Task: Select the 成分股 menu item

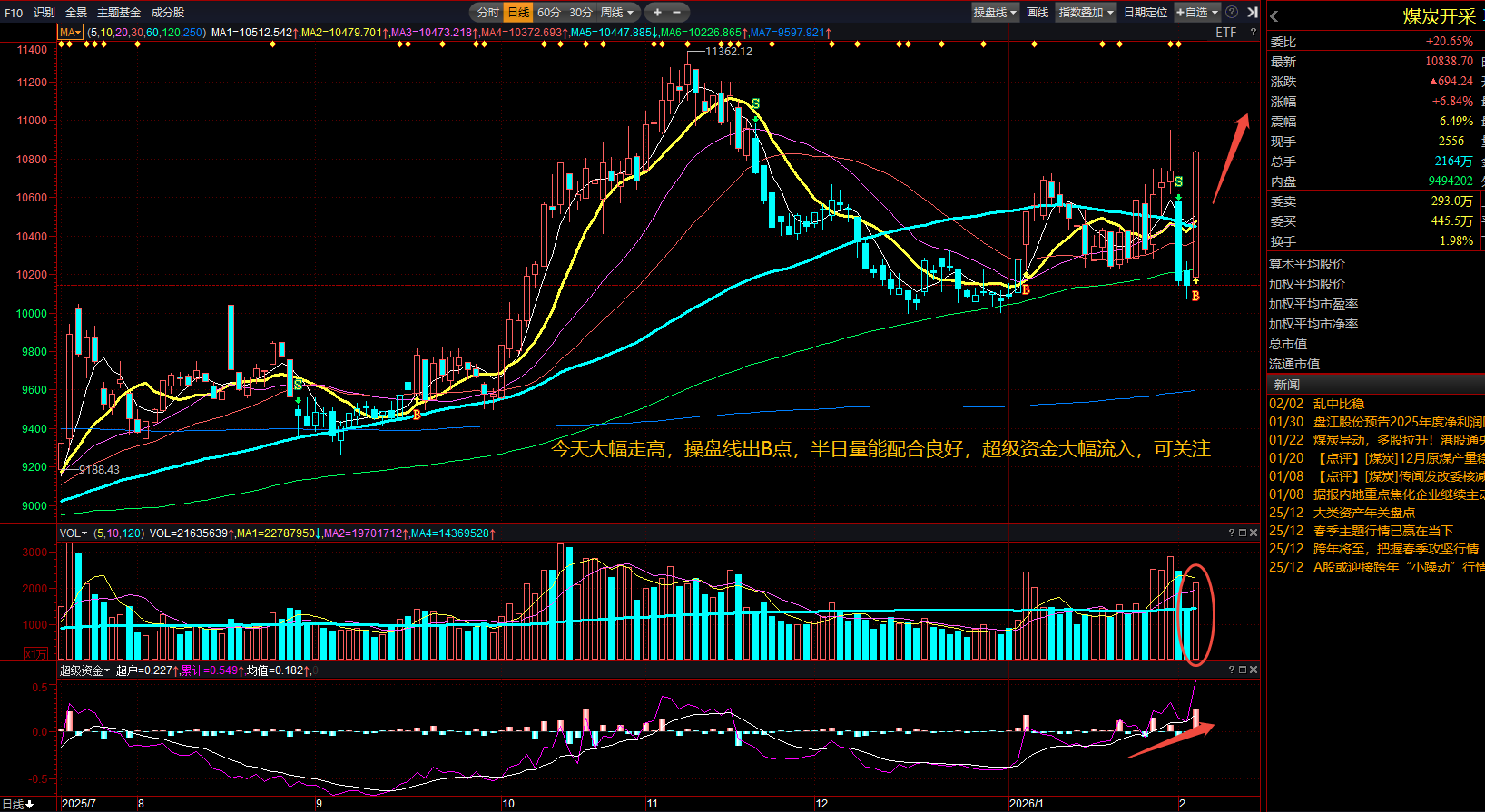Action: point(168,12)
